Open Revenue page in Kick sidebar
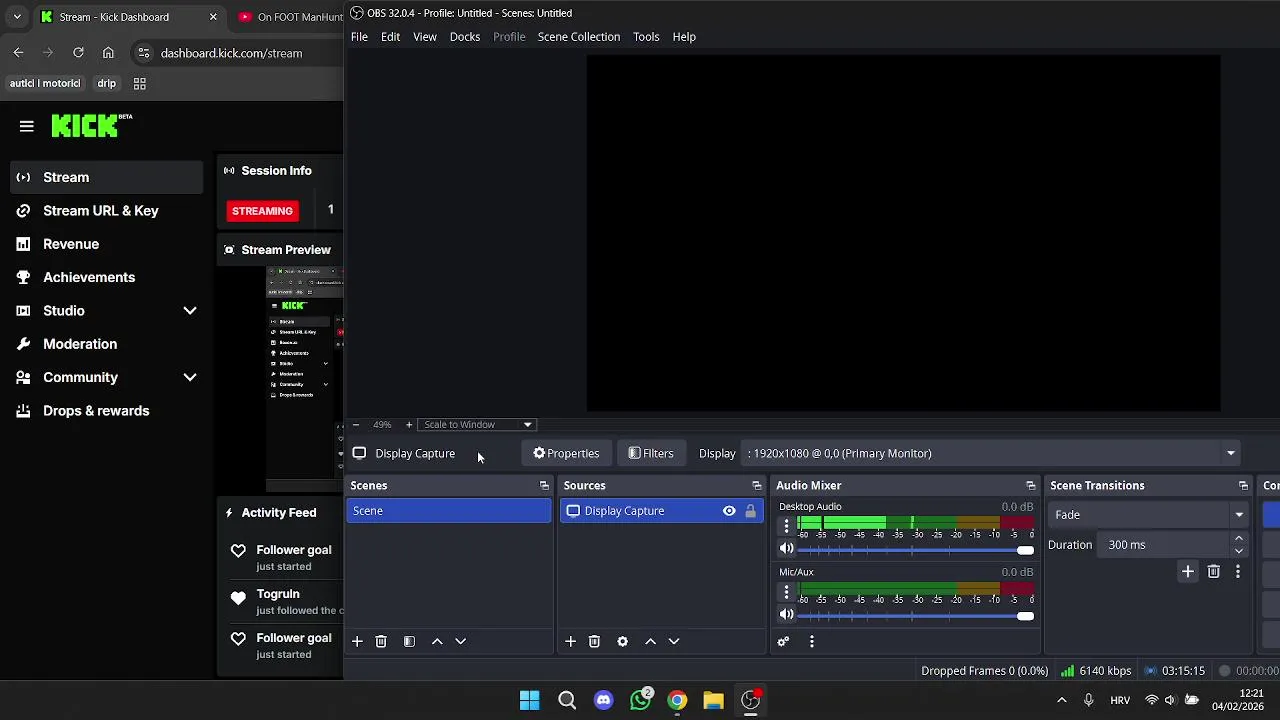Viewport: 1280px width, 720px height. click(x=71, y=244)
